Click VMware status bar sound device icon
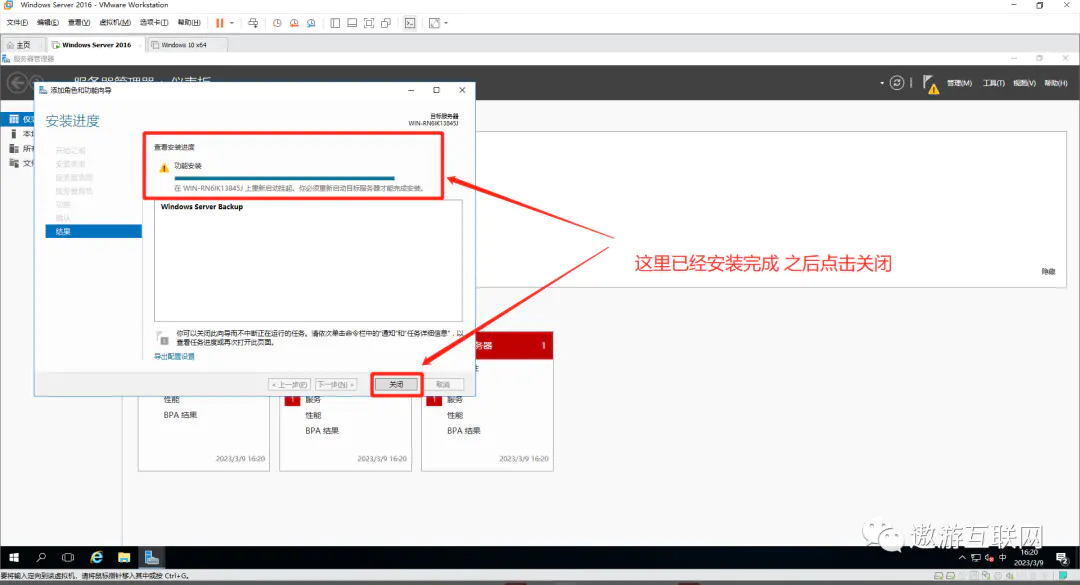The height and width of the screenshot is (585, 1080). [1010, 575]
